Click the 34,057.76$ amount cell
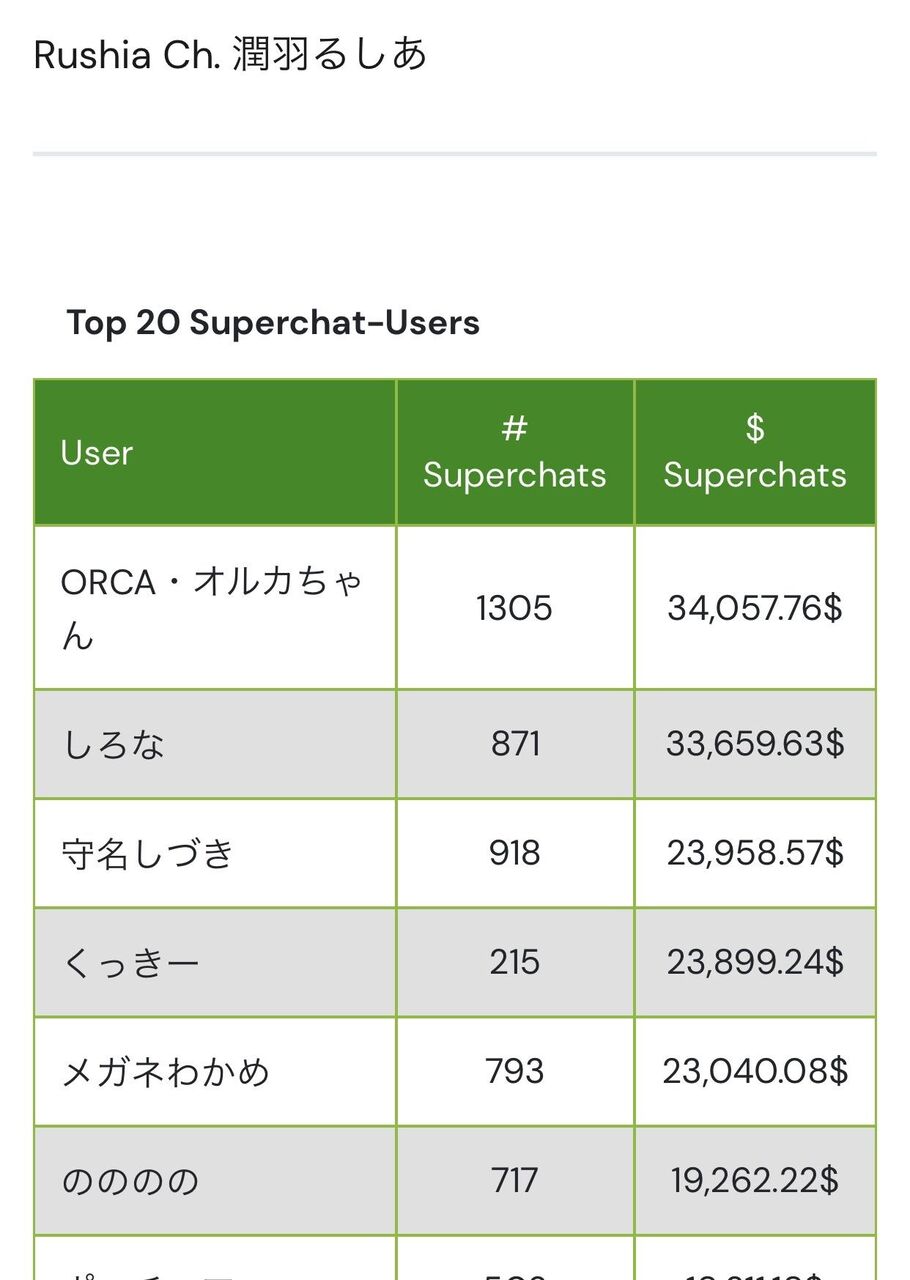 pos(755,608)
